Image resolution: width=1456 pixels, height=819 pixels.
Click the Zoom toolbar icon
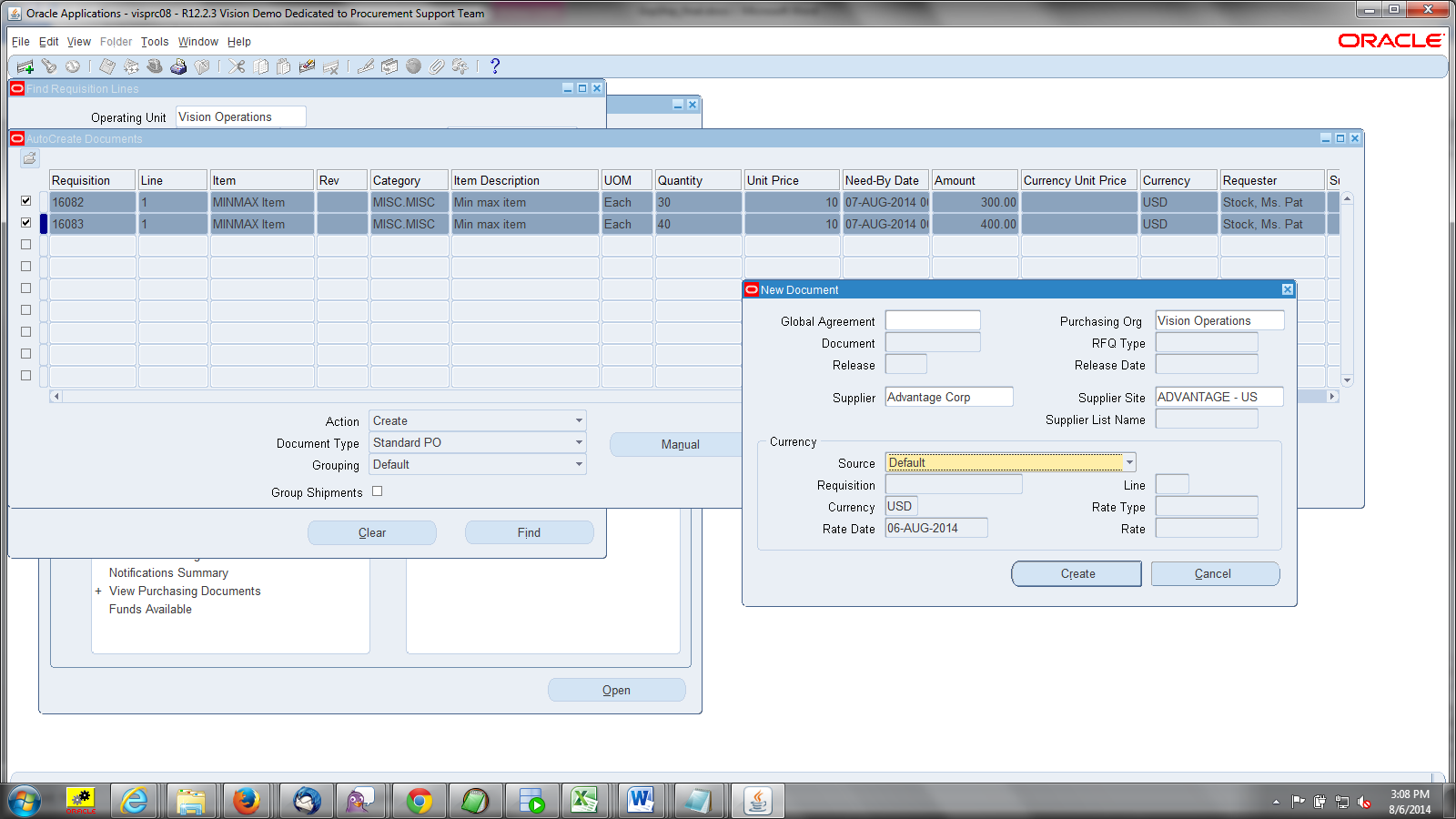389,66
